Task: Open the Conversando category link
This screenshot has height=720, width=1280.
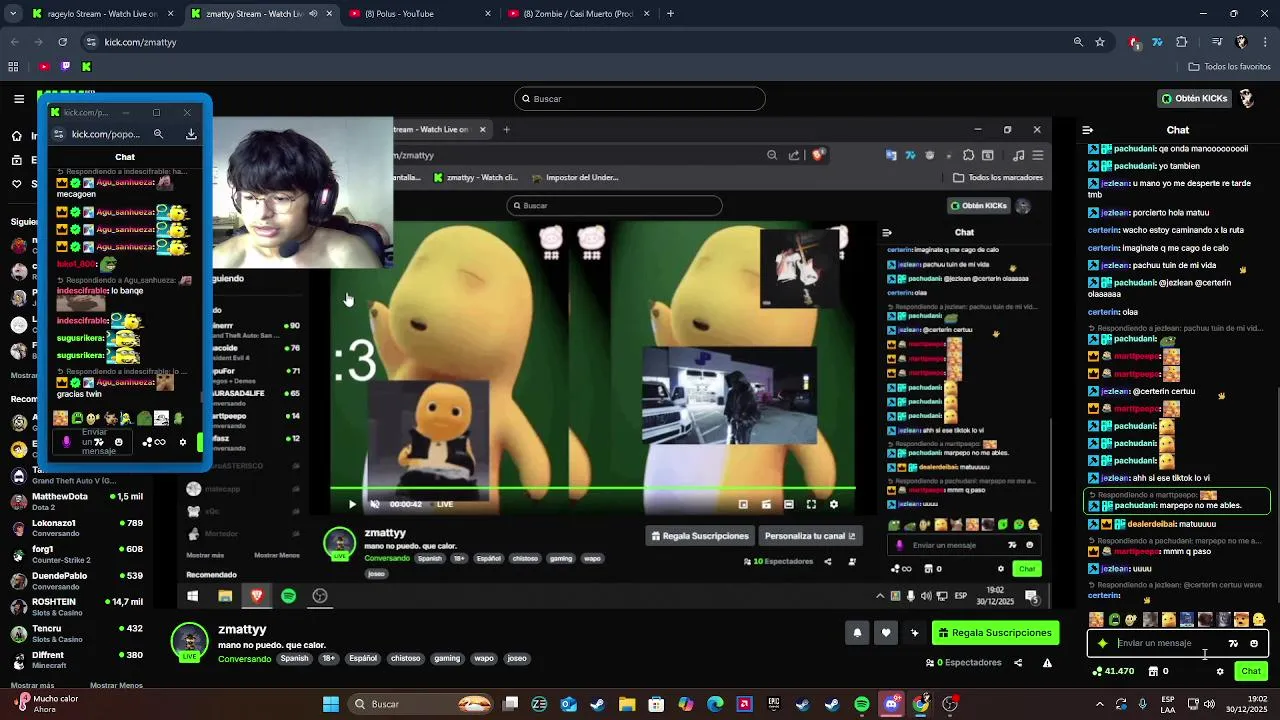Action: click(x=244, y=659)
